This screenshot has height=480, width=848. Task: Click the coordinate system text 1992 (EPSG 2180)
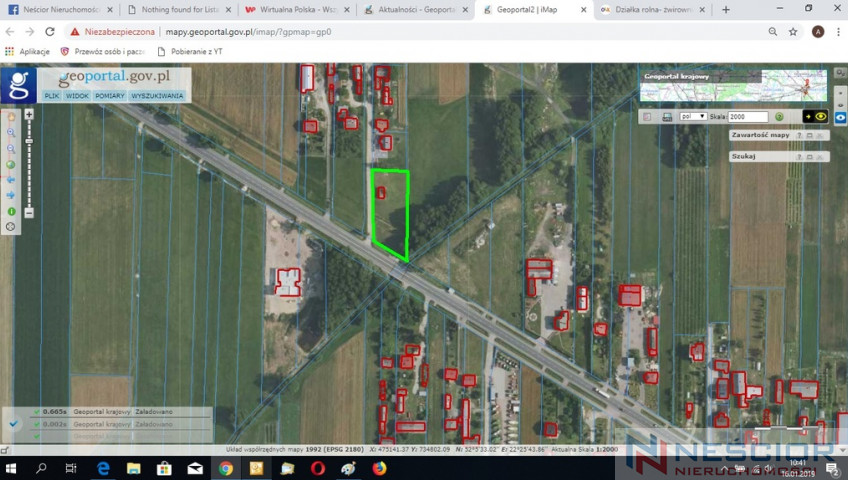(x=335, y=449)
